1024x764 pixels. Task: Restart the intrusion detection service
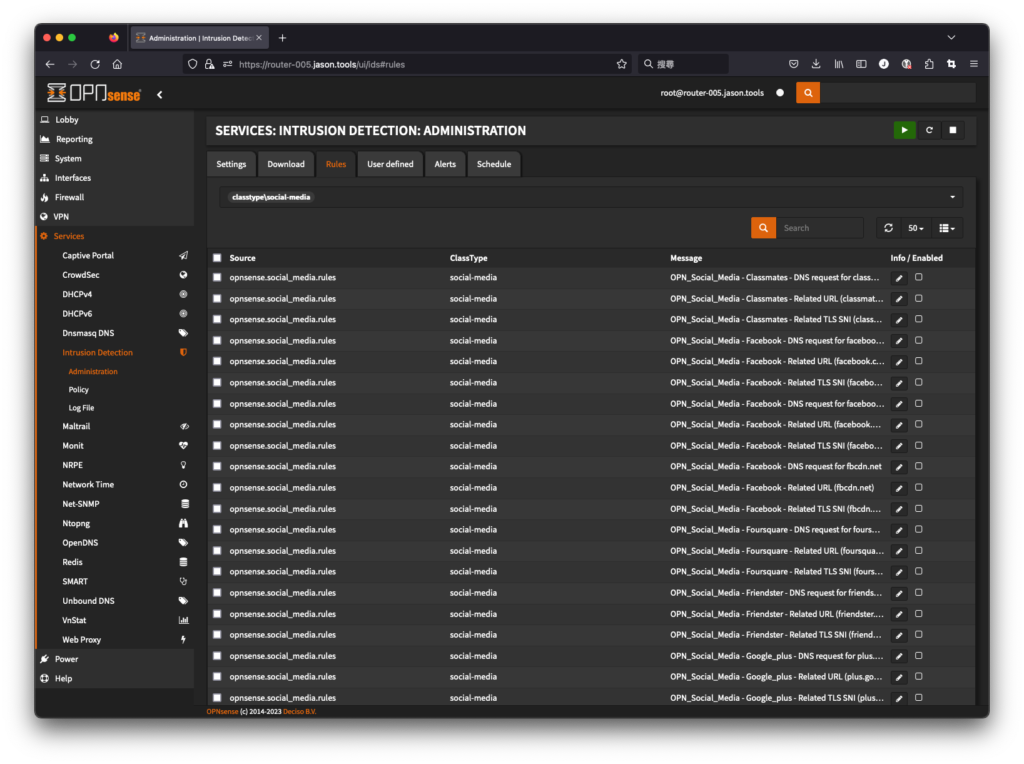coord(929,130)
